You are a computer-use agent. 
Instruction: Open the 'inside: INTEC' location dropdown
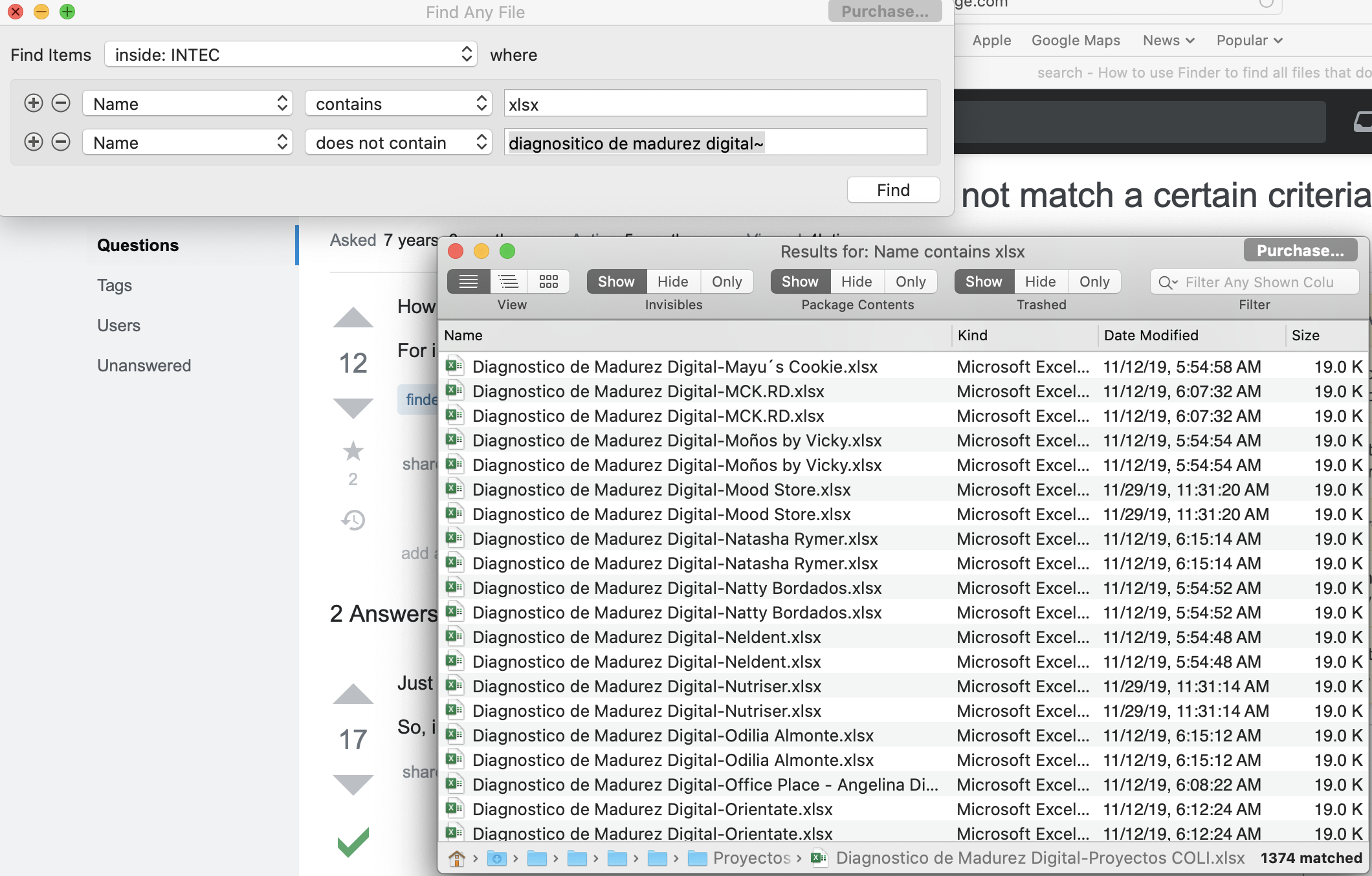[x=291, y=54]
